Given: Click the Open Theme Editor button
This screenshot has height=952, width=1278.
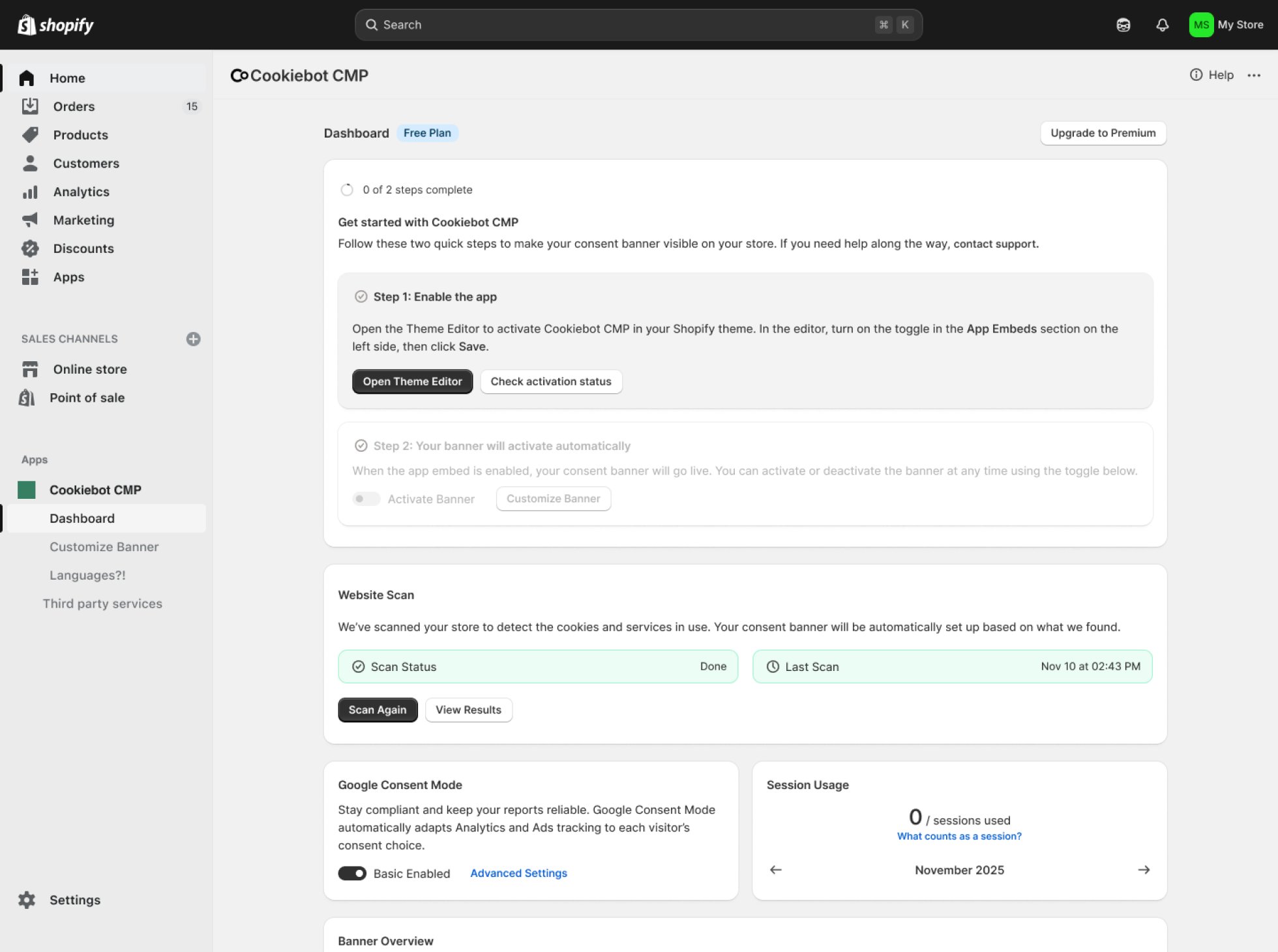Looking at the screenshot, I should click(x=412, y=381).
